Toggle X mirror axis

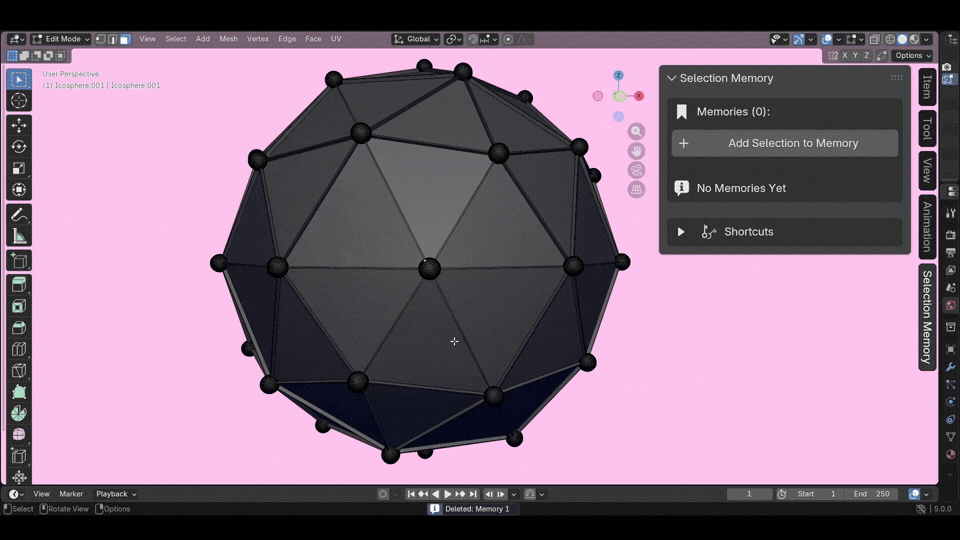(x=845, y=55)
